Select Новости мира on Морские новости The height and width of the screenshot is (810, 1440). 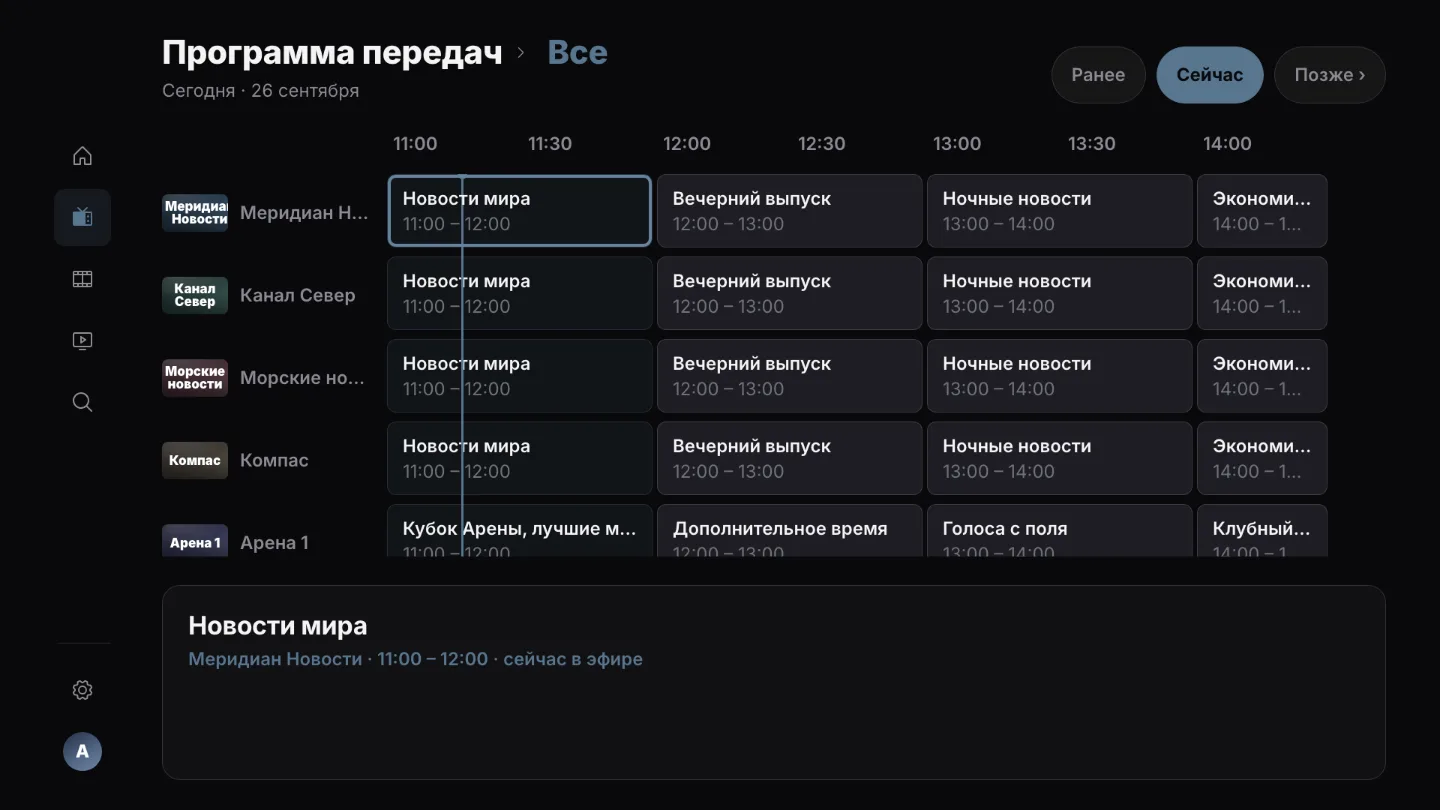click(520, 376)
